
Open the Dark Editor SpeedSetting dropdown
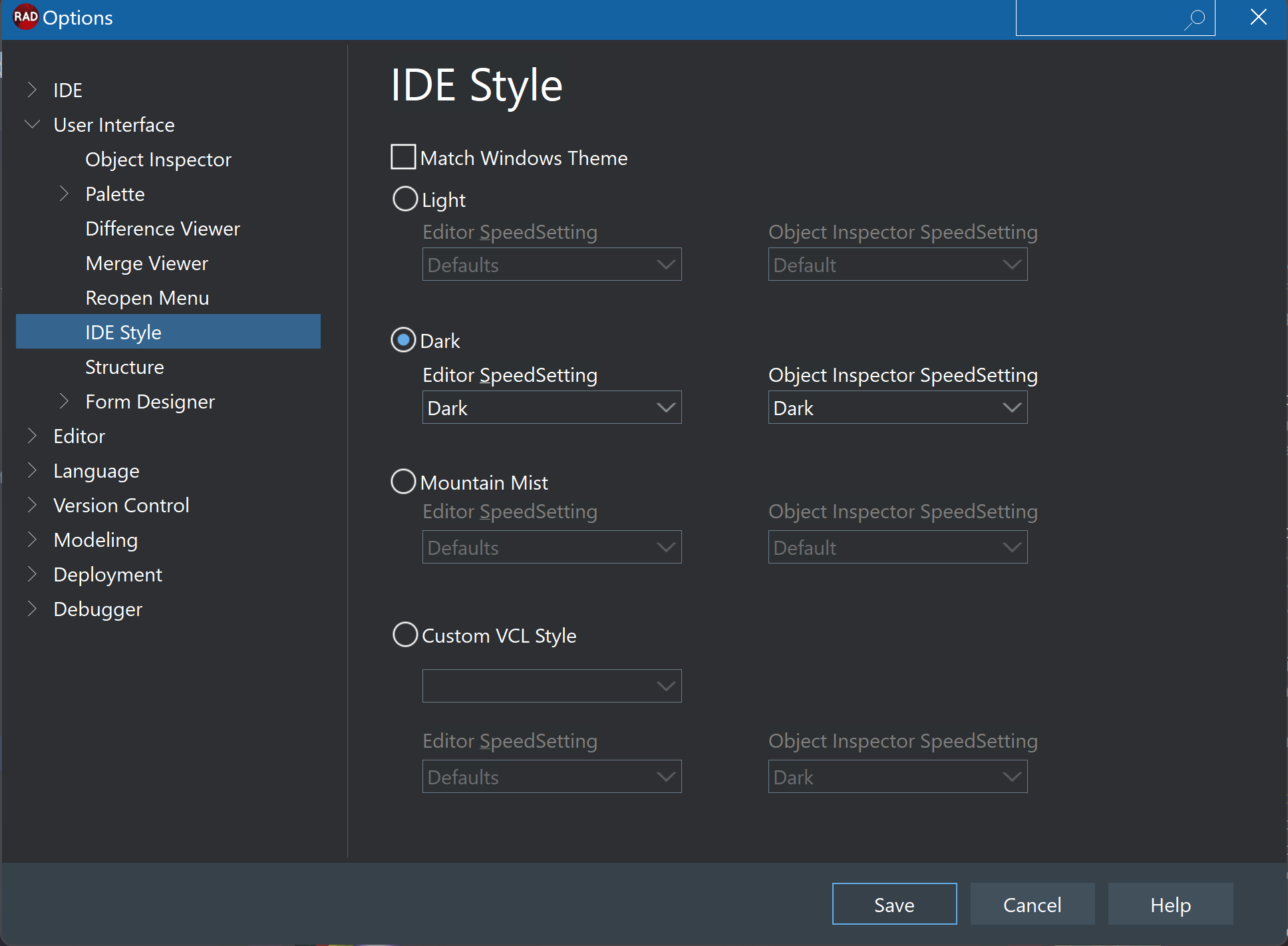click(x=552, y=407)
